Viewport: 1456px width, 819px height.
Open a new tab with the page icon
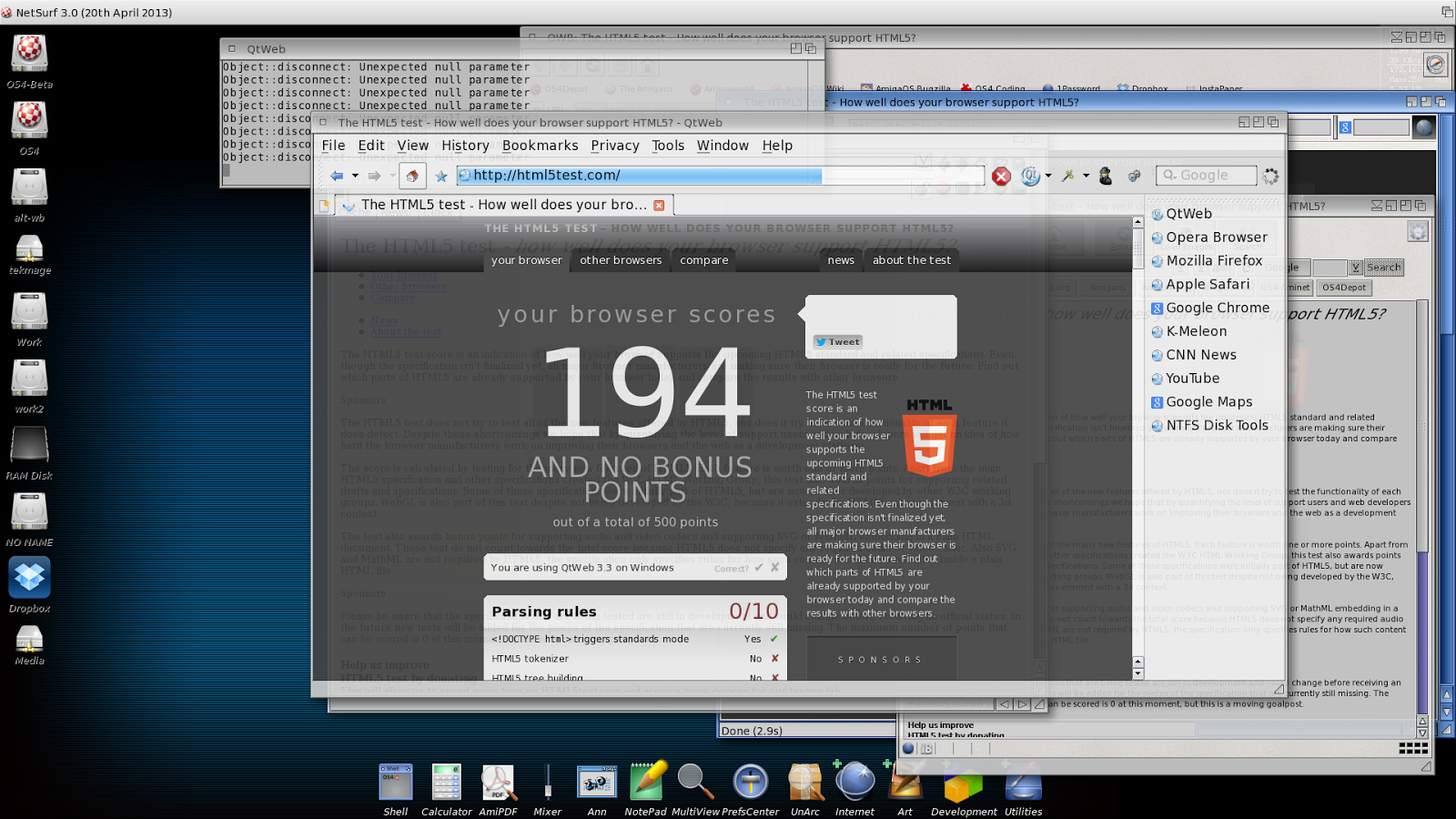pyautogui.click(x=324, y=206)
